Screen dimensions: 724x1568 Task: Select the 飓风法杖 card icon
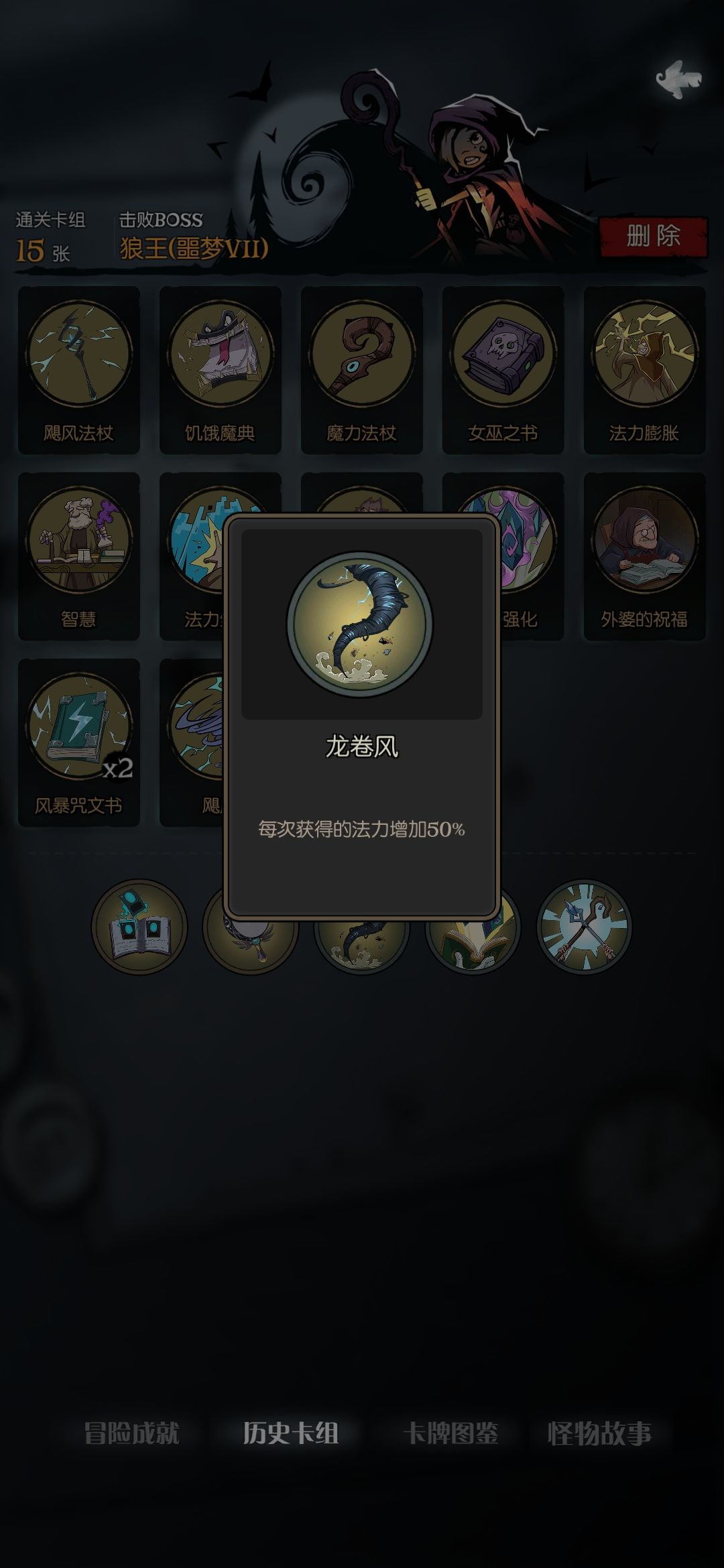79,370
